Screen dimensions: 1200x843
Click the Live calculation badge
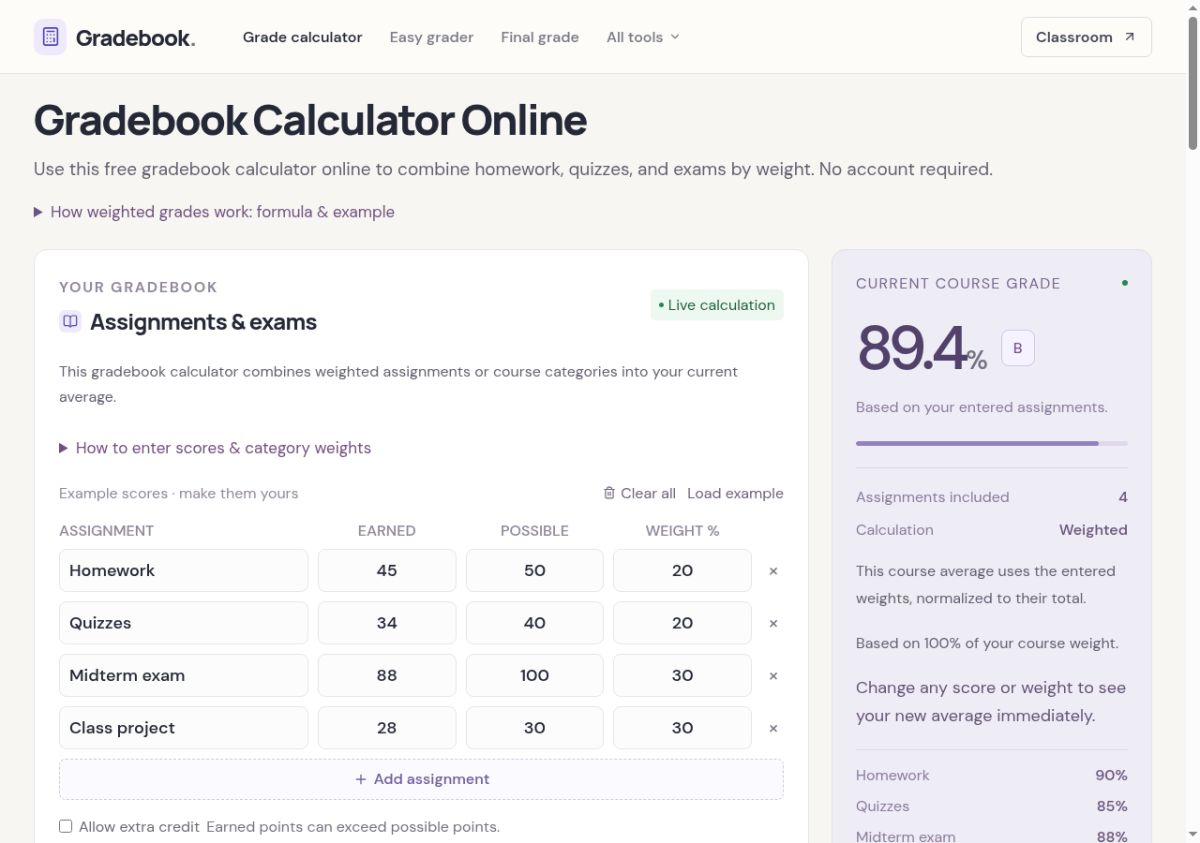[x=717, y=305]
